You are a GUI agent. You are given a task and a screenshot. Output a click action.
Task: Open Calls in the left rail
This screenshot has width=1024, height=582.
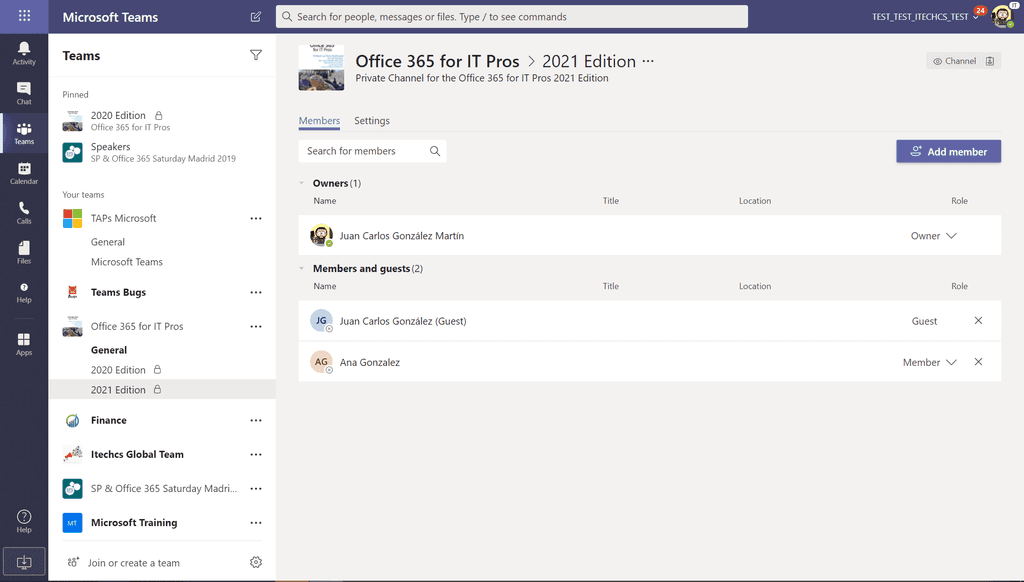tap(24, 213)
